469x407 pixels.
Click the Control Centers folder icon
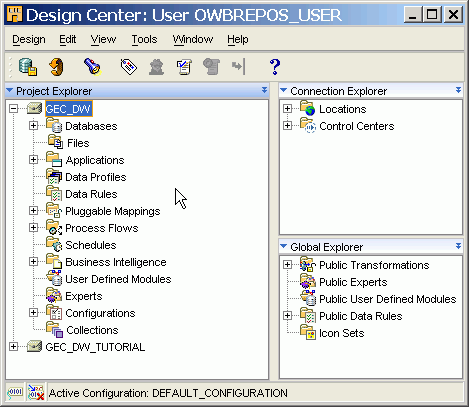click(308, 126)
